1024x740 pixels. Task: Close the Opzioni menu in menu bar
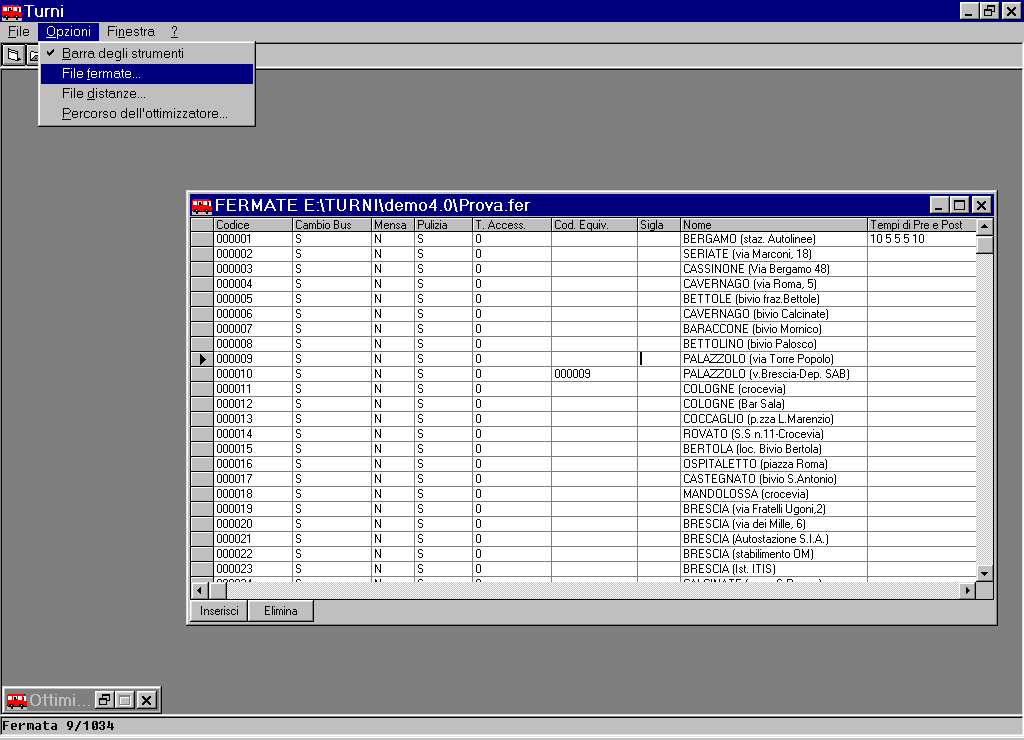68,31
